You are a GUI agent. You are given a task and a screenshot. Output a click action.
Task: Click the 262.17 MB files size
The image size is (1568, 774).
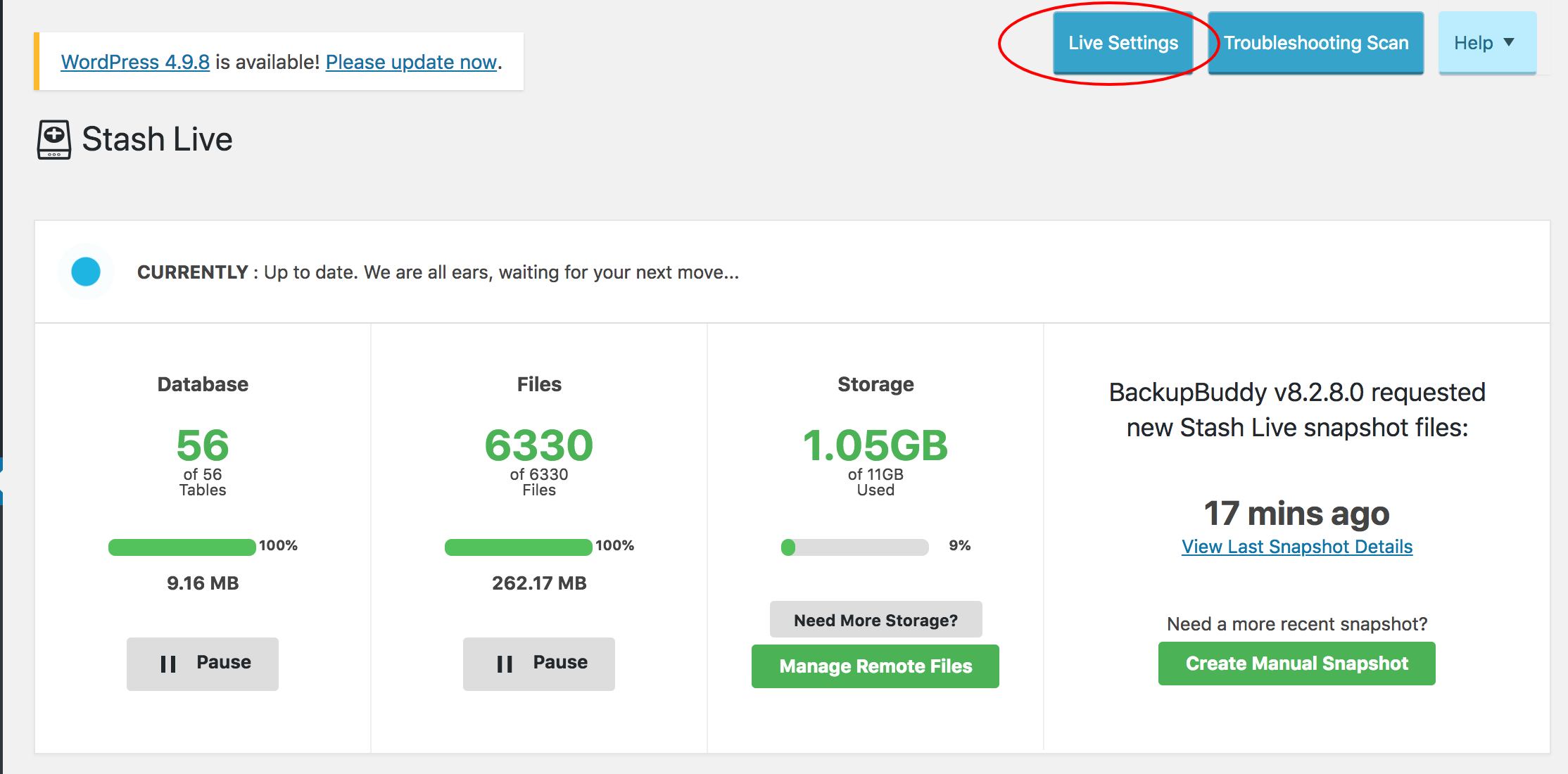tap(539, 583)
